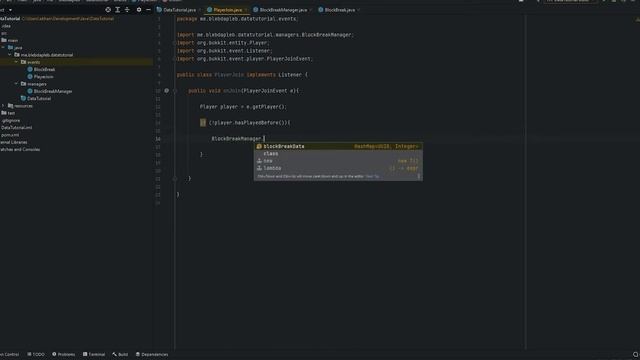Select .gitignore in the project tree
640x360 pixels.
pyautogui.click(x=11, y=120)
